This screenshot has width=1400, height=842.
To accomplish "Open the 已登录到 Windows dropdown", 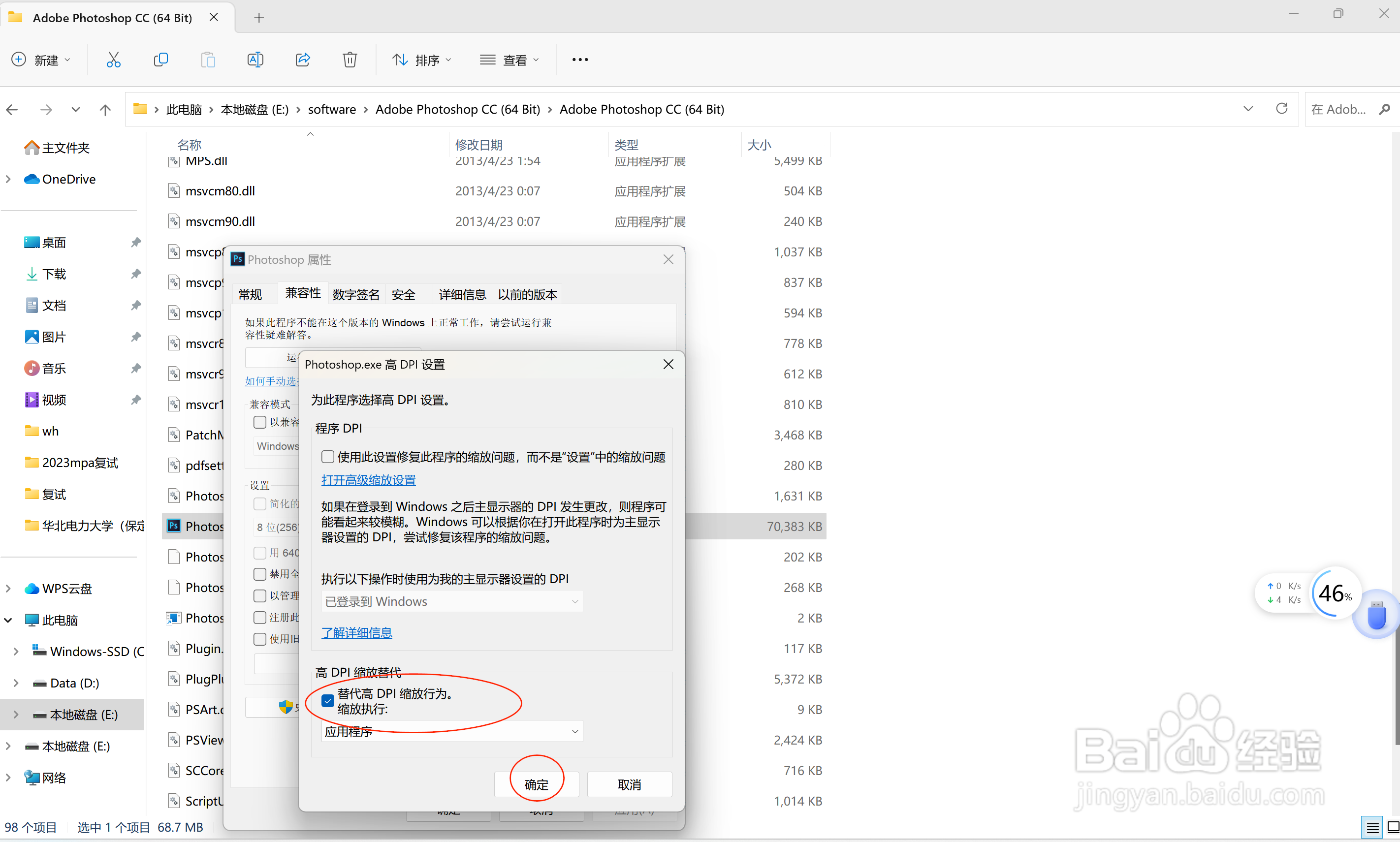I will [452, 601].
